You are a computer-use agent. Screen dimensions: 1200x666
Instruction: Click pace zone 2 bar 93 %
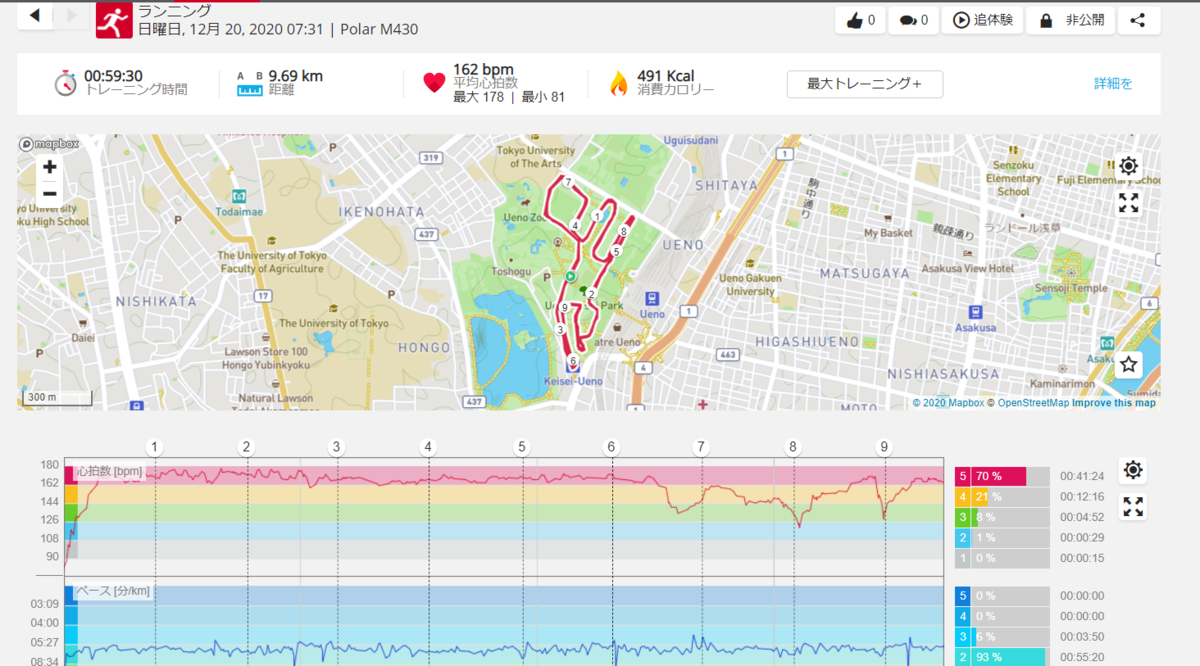tap(1002, 656)
